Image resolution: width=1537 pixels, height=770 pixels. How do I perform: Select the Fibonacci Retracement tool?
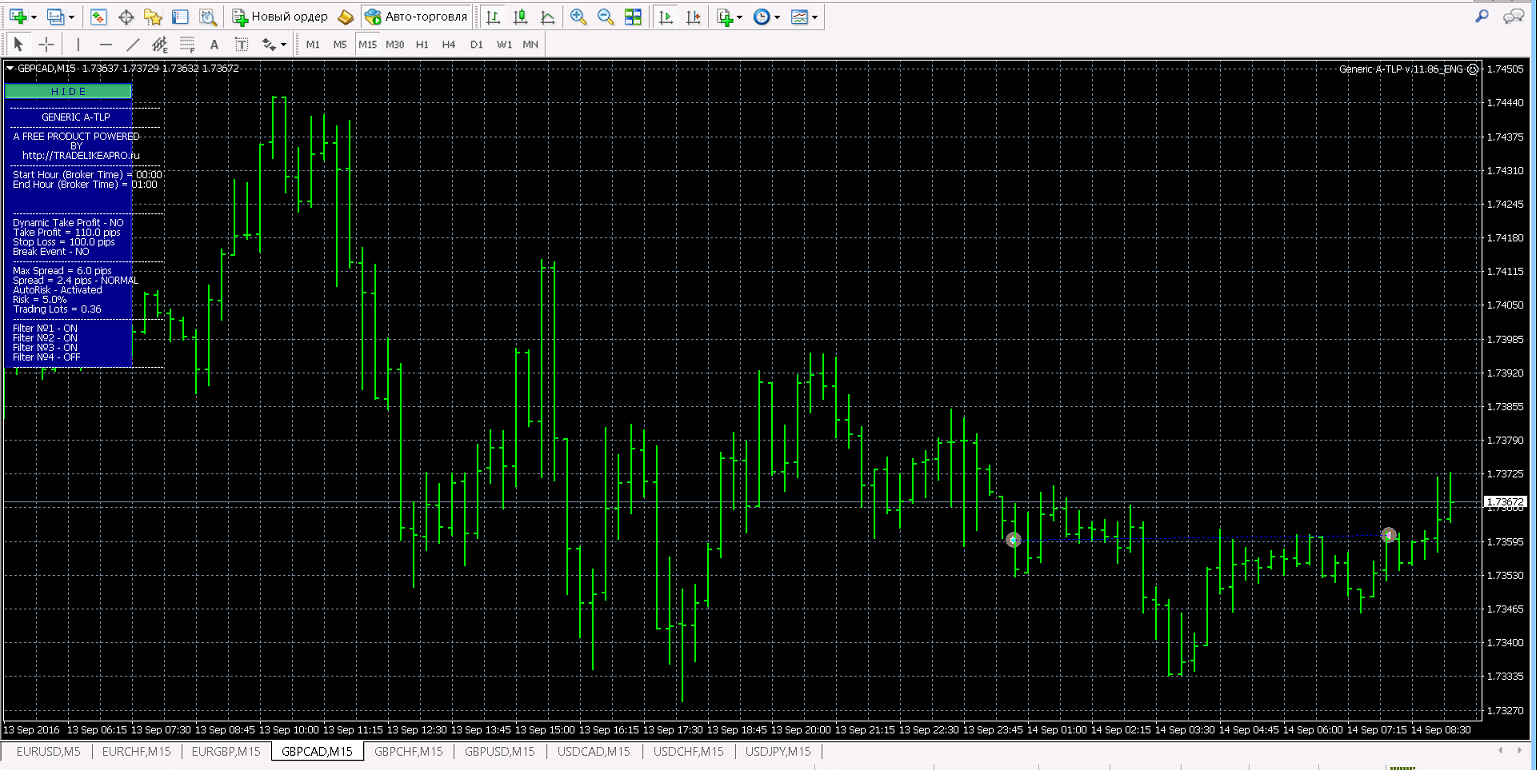coord(186,44)
